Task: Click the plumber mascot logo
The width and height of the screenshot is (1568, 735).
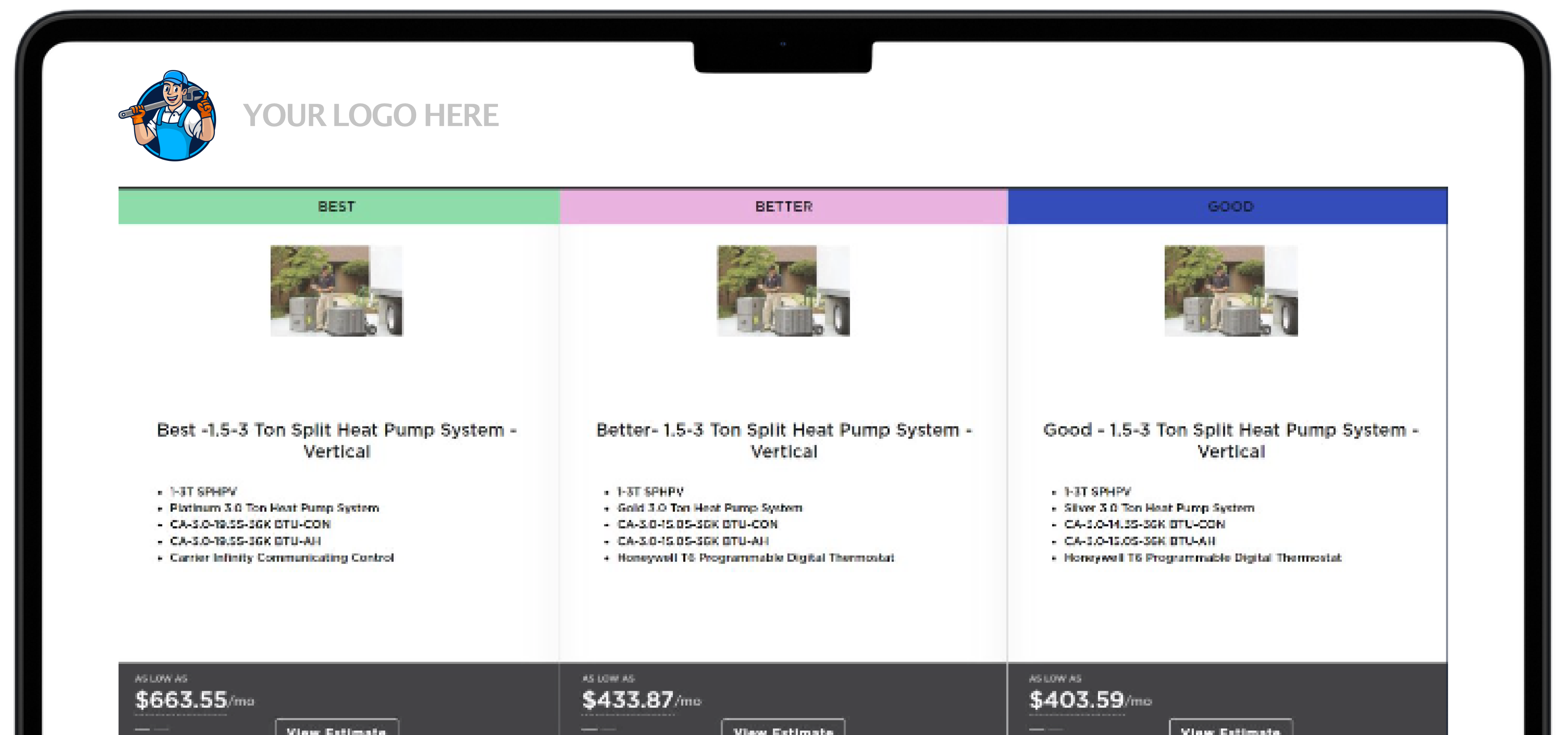Action: click(x=168, y=116)
